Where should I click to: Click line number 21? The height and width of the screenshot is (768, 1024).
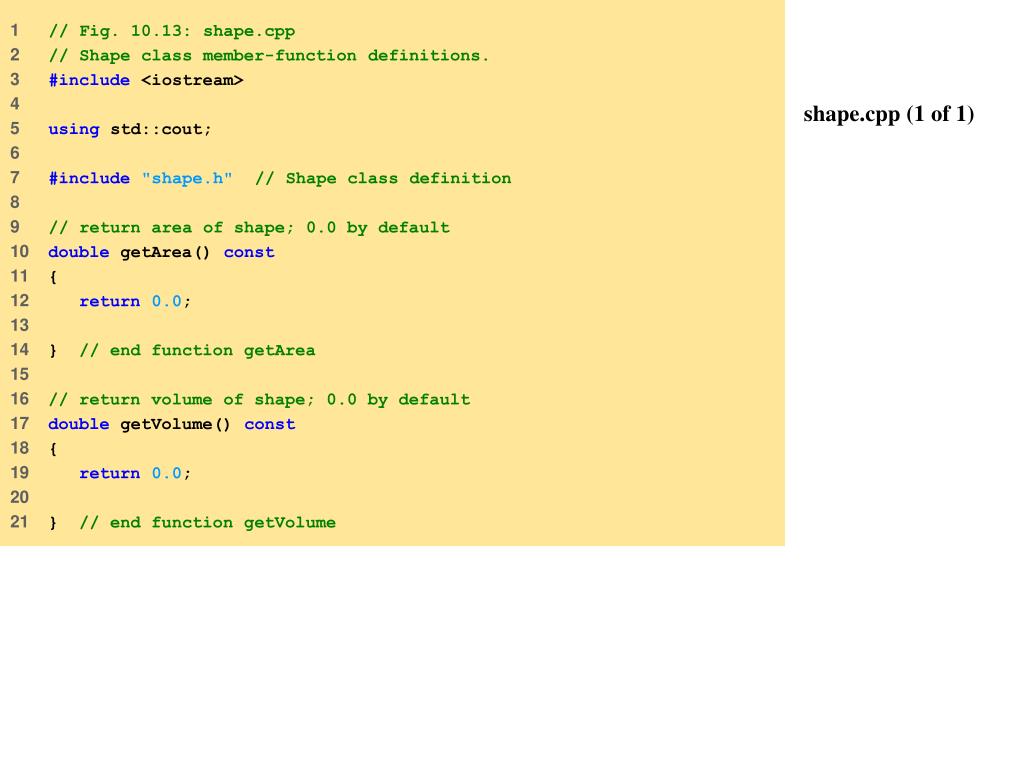pyautogui.click(x=19, y=521)
